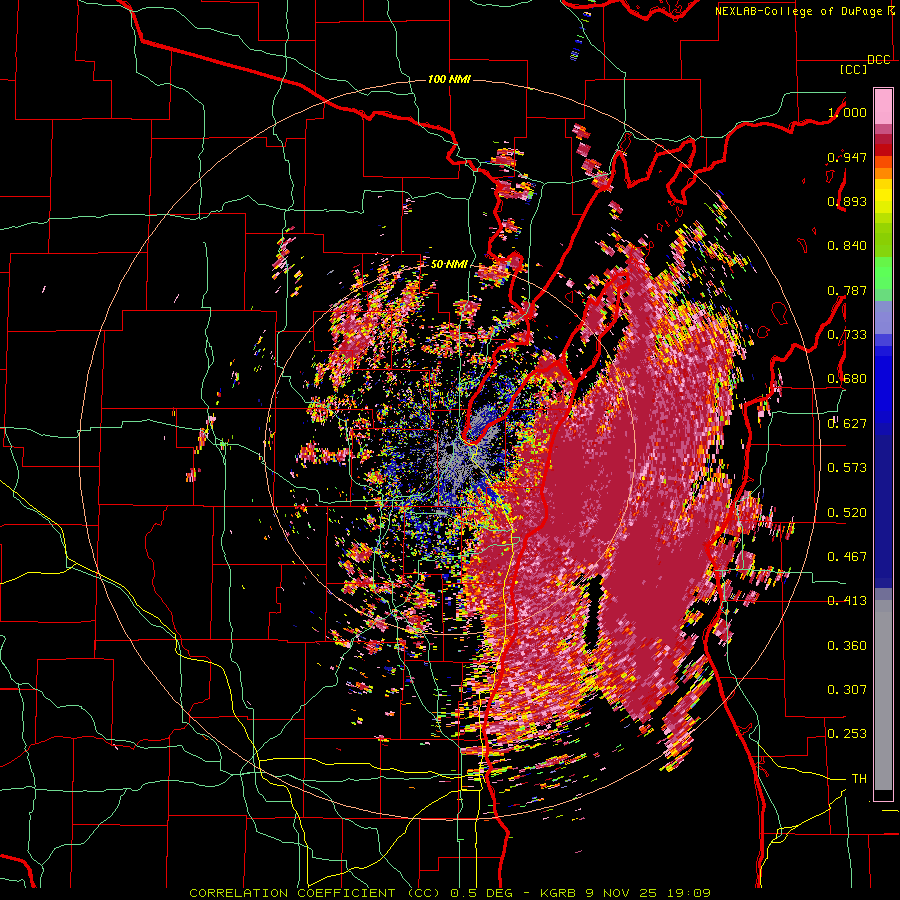This screenshot has width=900, height=900.
Task: Select the 0.413 scale value
Action: [x=847, y=601]
